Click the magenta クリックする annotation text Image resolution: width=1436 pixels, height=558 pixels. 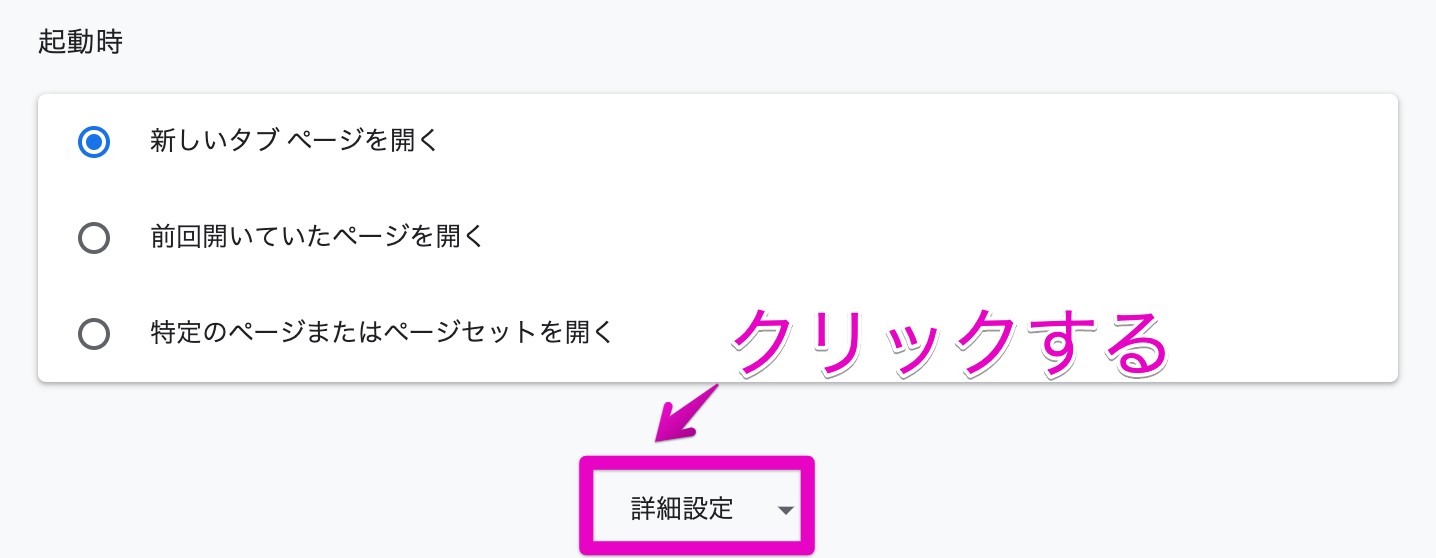click(950, 345)
